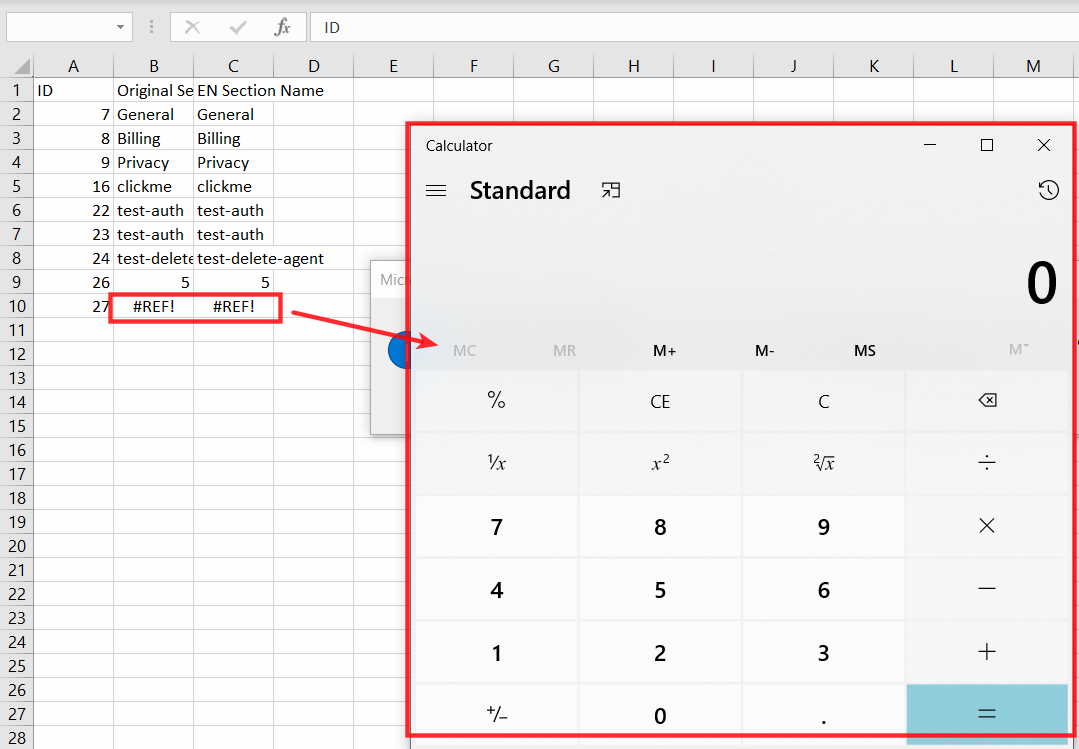Click the equals key
This screenshot has height=749, width=1079.
987,715
